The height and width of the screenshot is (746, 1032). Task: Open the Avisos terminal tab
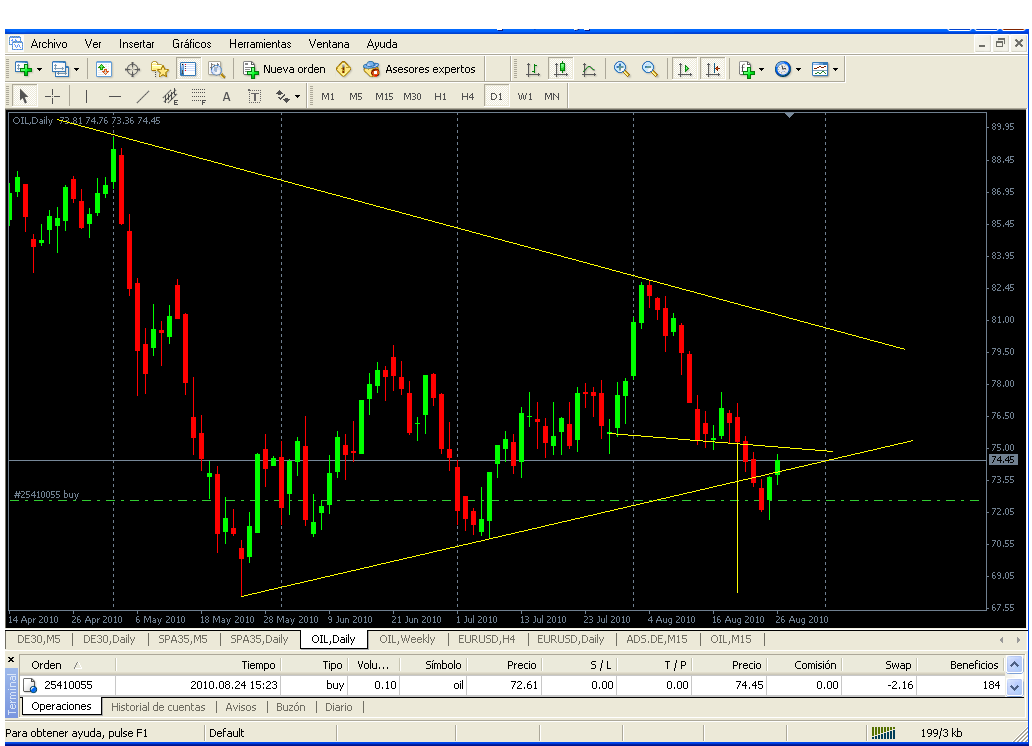[x=241, y=706]
